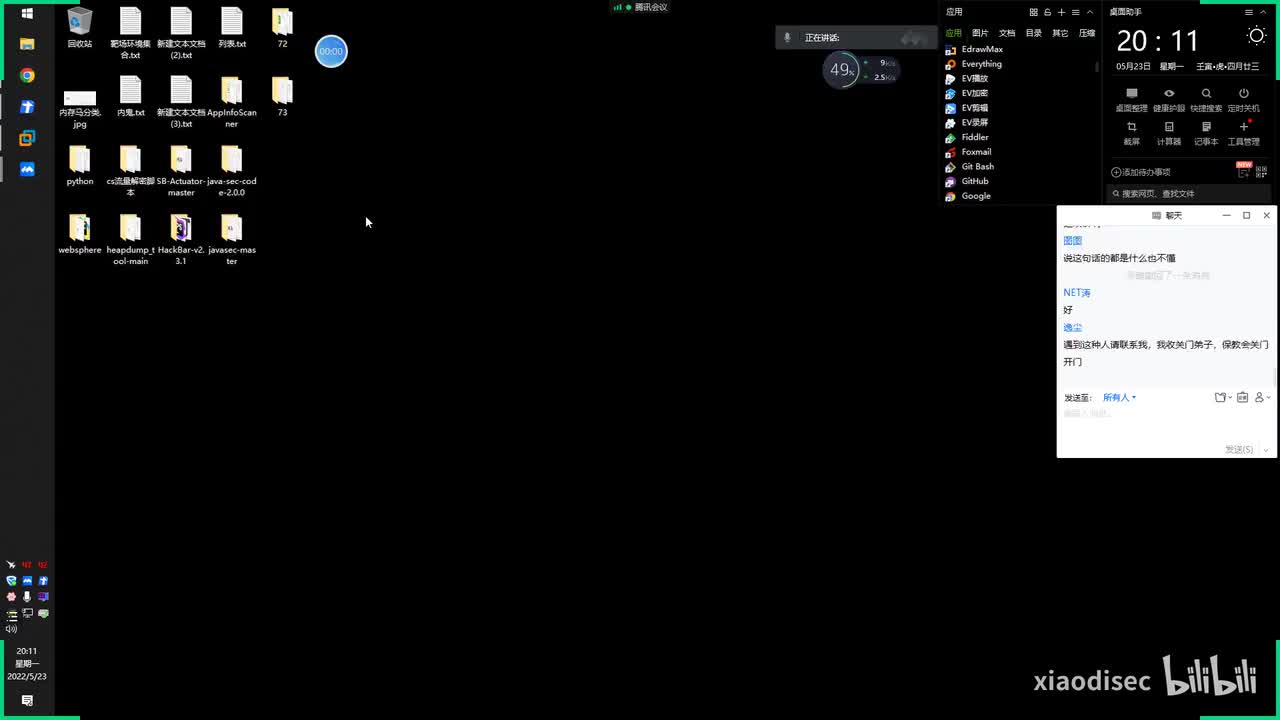Collapse the 桌面助手 panel with chevron
Viewport: 1280px width, 720px height.
point(1262,12)
